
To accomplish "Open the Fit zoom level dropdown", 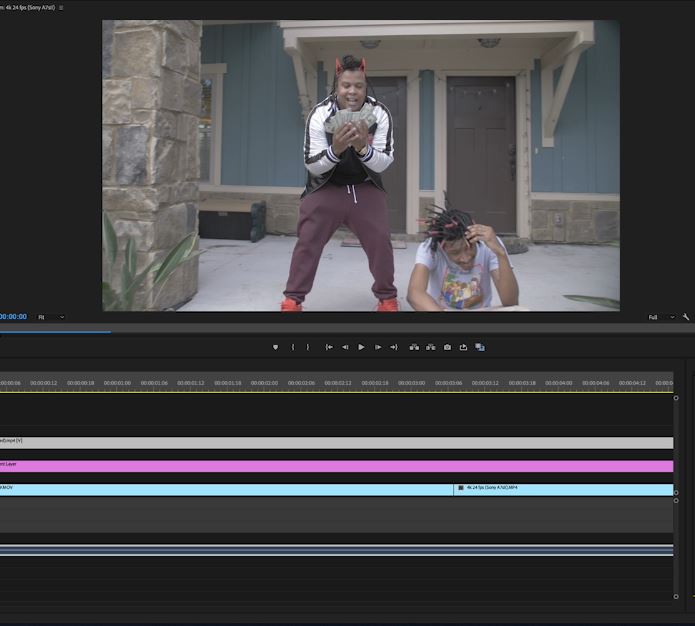I will click(x=50, y=317).
